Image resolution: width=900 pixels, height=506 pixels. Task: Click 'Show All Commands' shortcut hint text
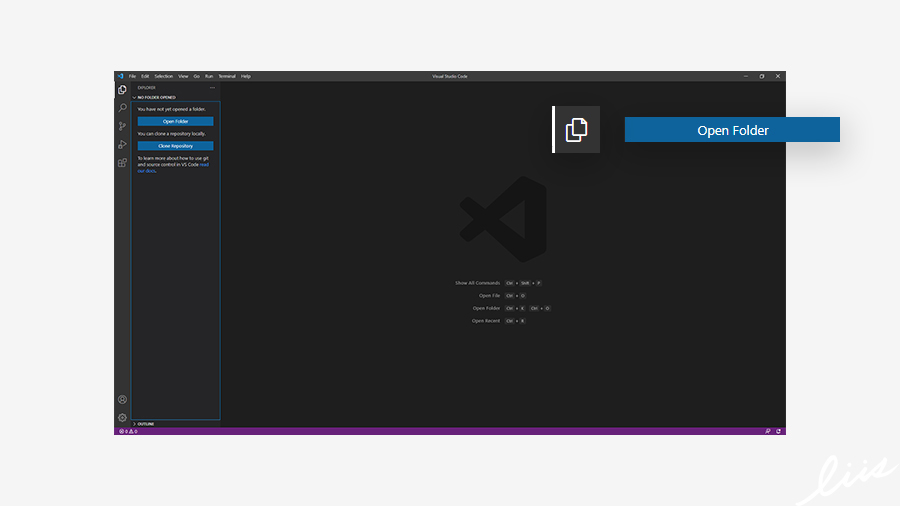tap(478, 283)
